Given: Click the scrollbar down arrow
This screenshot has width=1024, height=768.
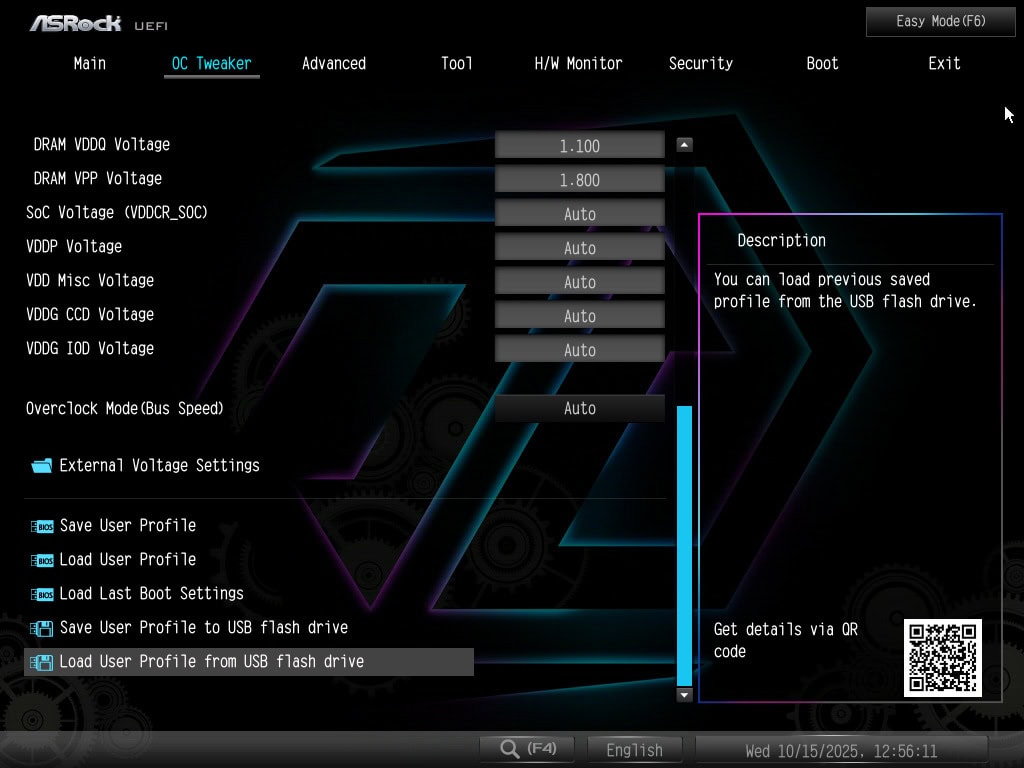Looking at the screenshot, I should click(x=684, y=694).
